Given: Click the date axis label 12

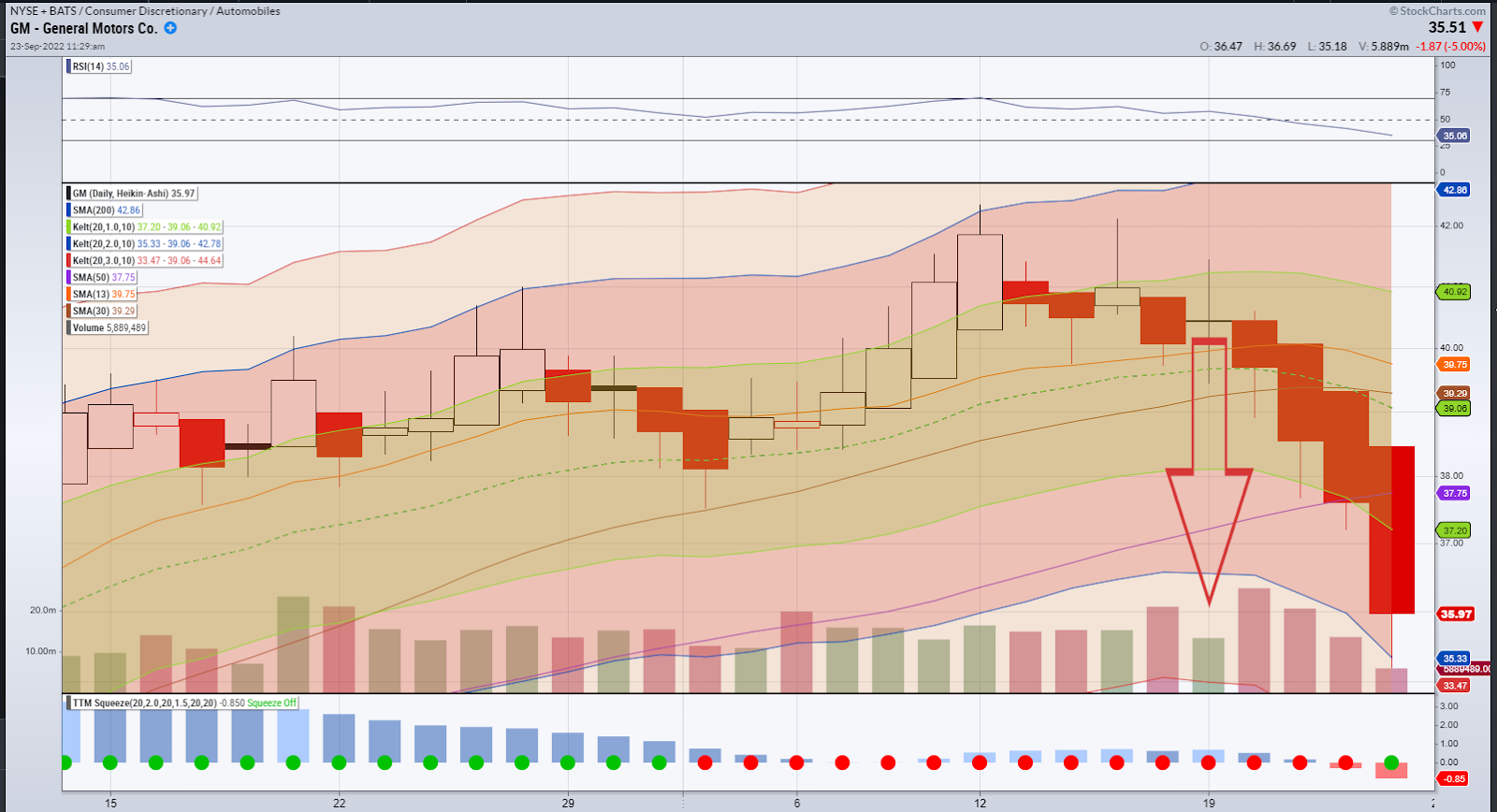Looking at the screenshot, I should 980,803.
